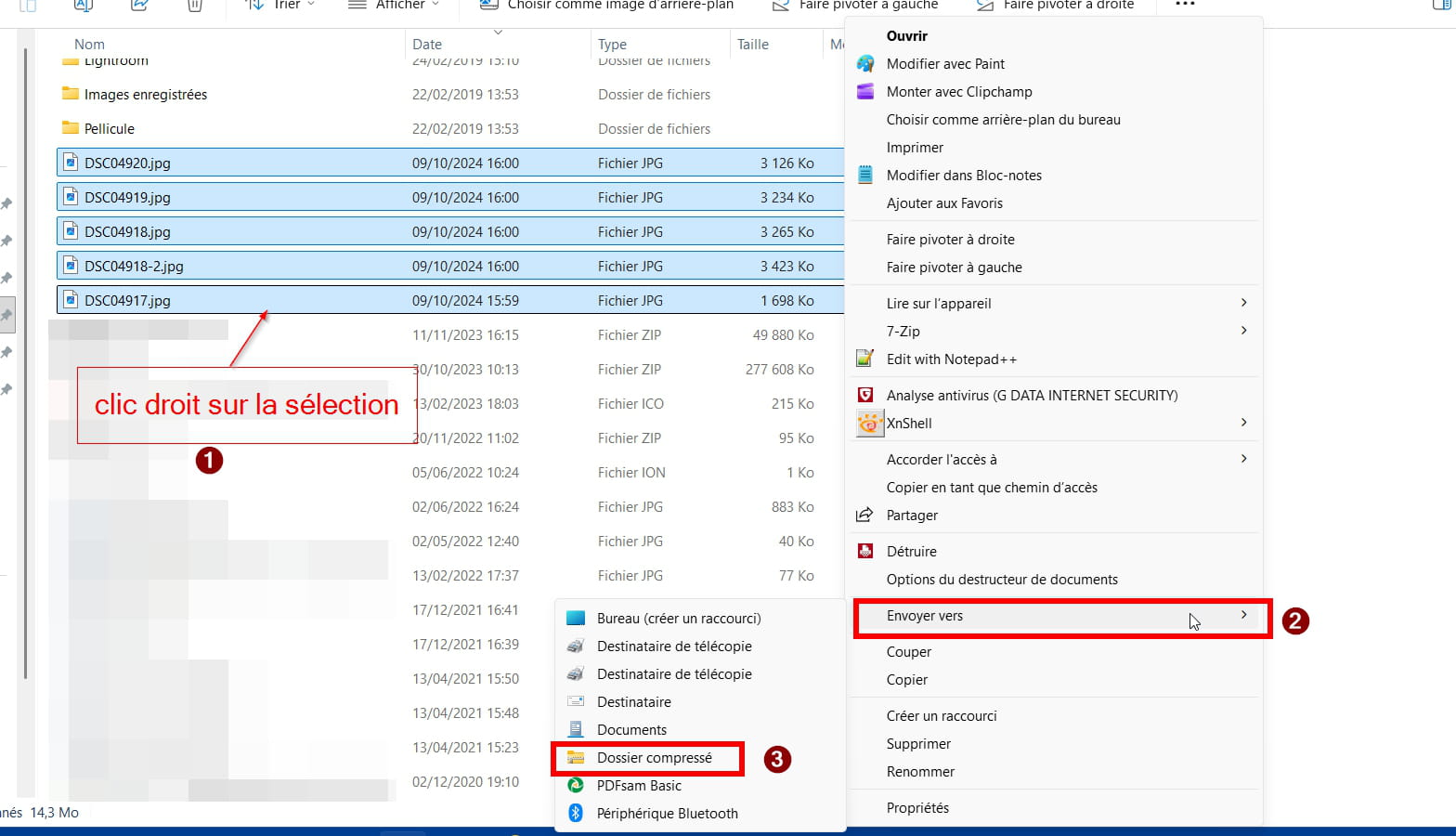Click Faire pivoter à droite in toolbar
The image size is (1456, 836).
[x=1057, y=6]
